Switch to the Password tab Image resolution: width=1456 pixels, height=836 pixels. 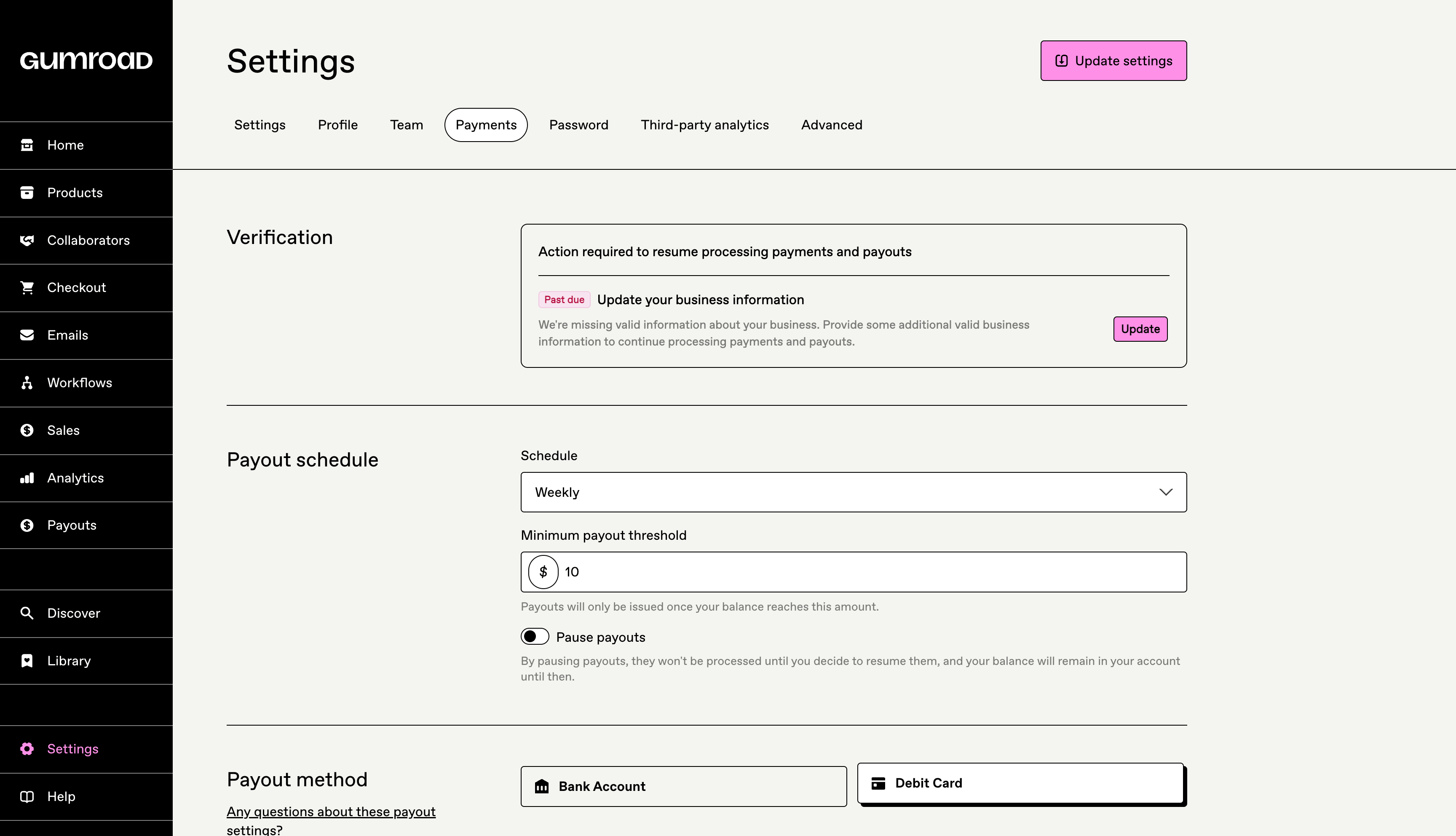(578, 125)
